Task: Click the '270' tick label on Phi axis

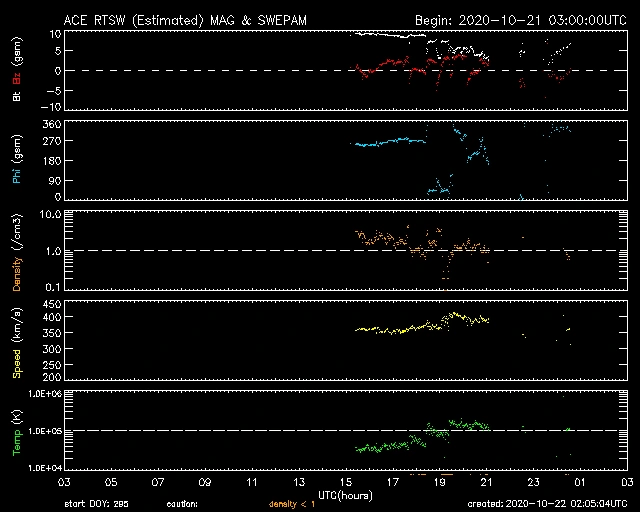Action: point(52,141)
